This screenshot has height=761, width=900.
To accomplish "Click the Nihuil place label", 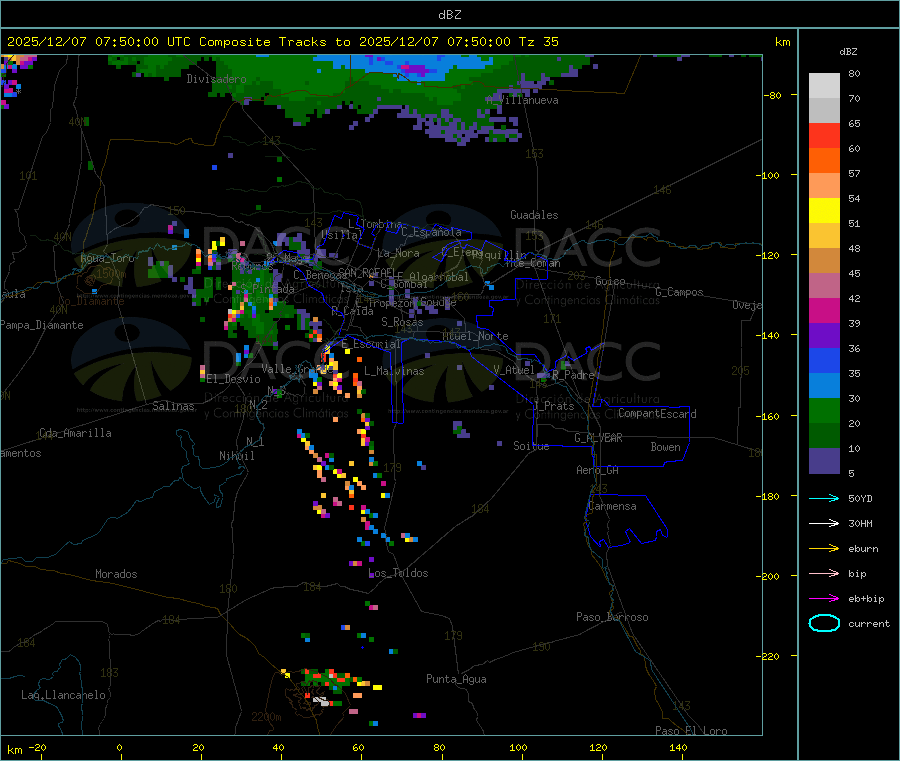I will coord(236,456).
